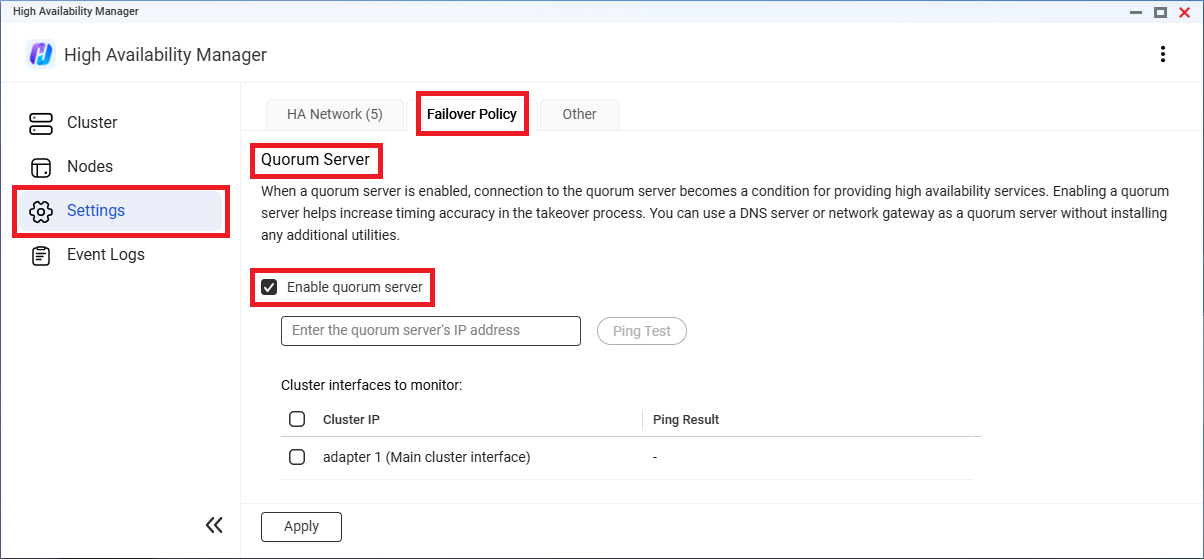The image size is (1204, 560).
Task: Click the Settings gear icon
Action: coord(41,211)
